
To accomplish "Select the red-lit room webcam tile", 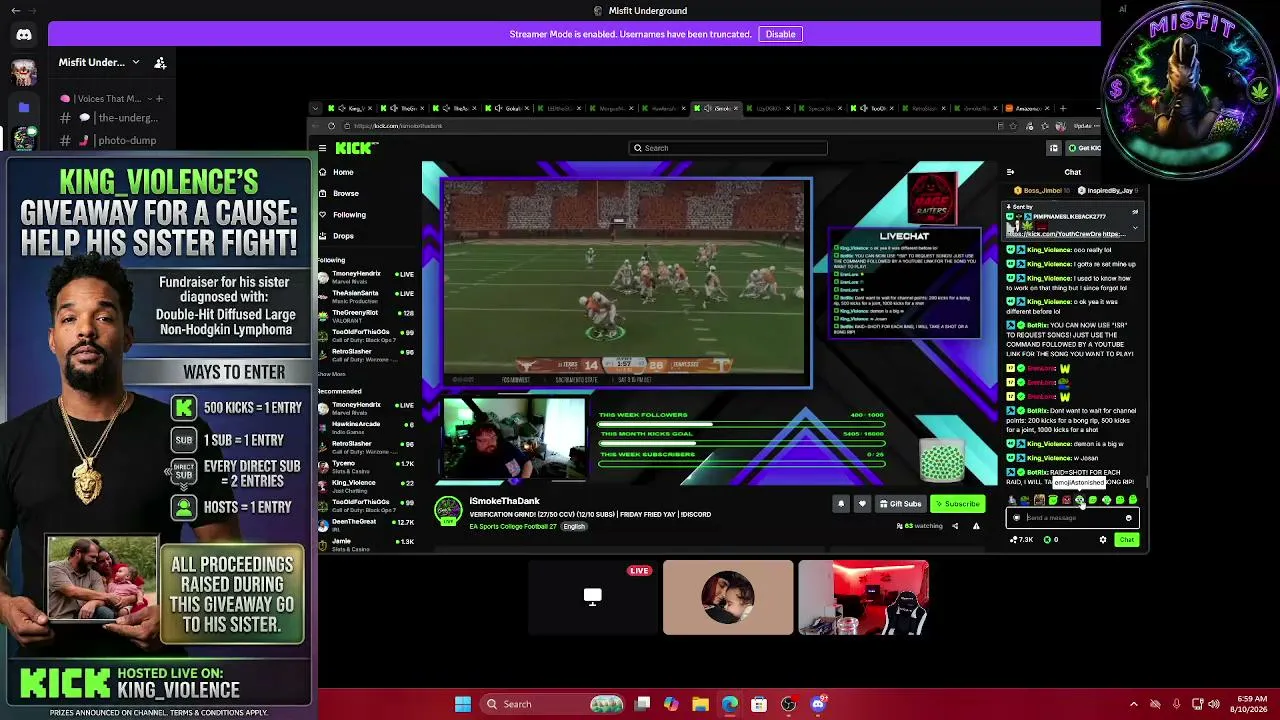I will click(x=863, y=598).
